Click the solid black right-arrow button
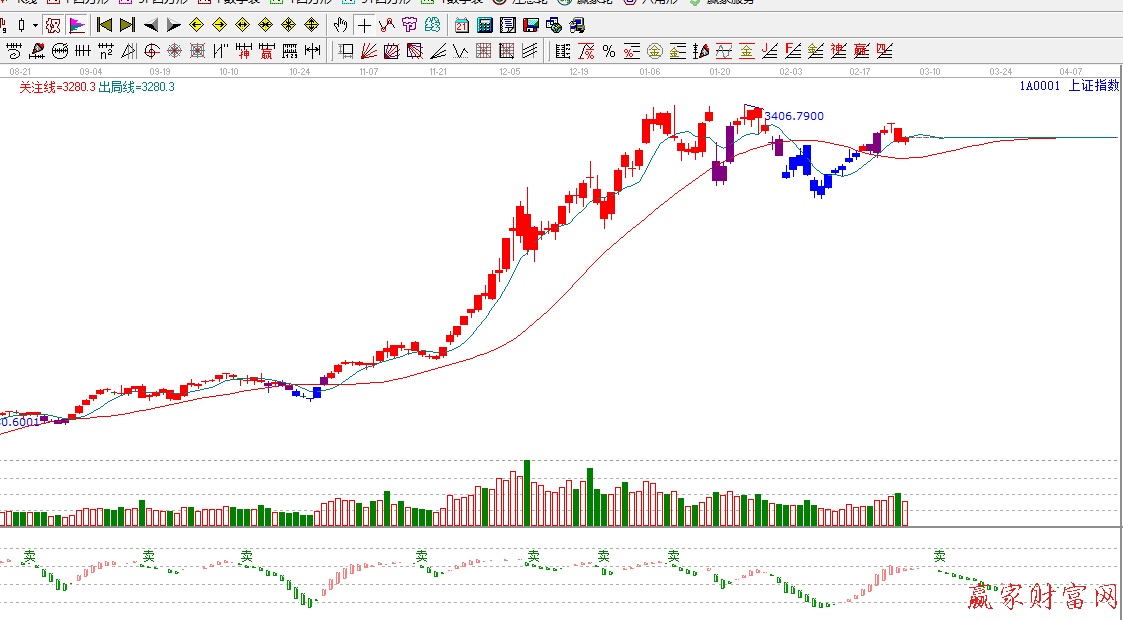This screenshot has width=1123, height=621. (173, 25)
